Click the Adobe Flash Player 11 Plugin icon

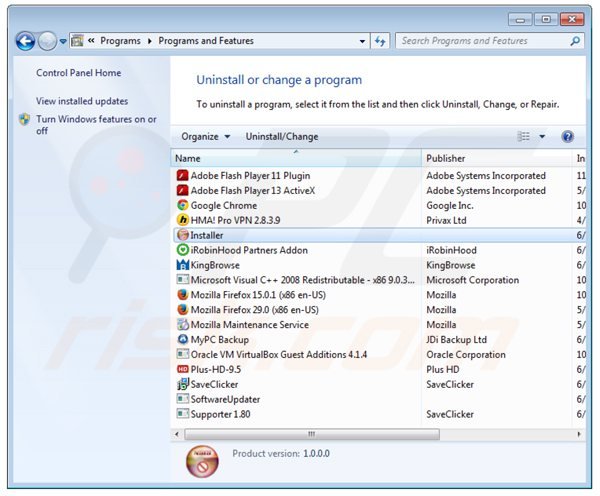click(182, 175)
